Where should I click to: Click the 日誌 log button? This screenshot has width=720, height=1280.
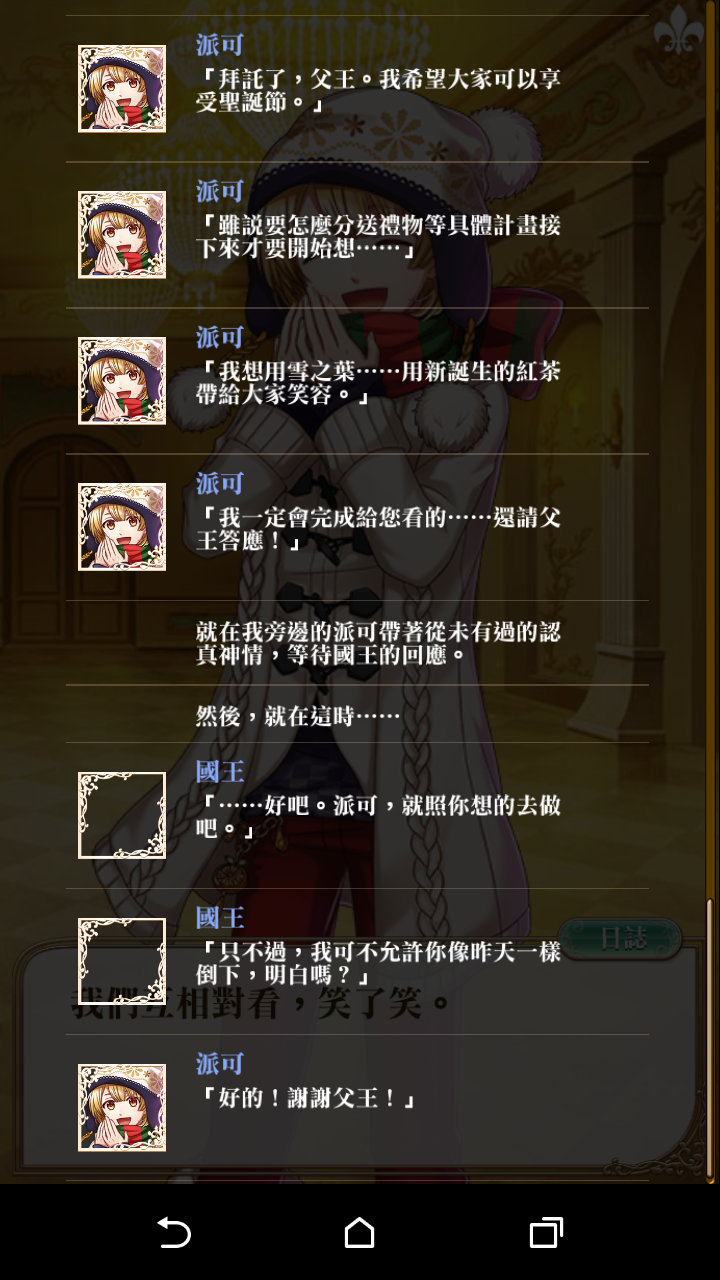pyautogui.click(x=621, y=938)
